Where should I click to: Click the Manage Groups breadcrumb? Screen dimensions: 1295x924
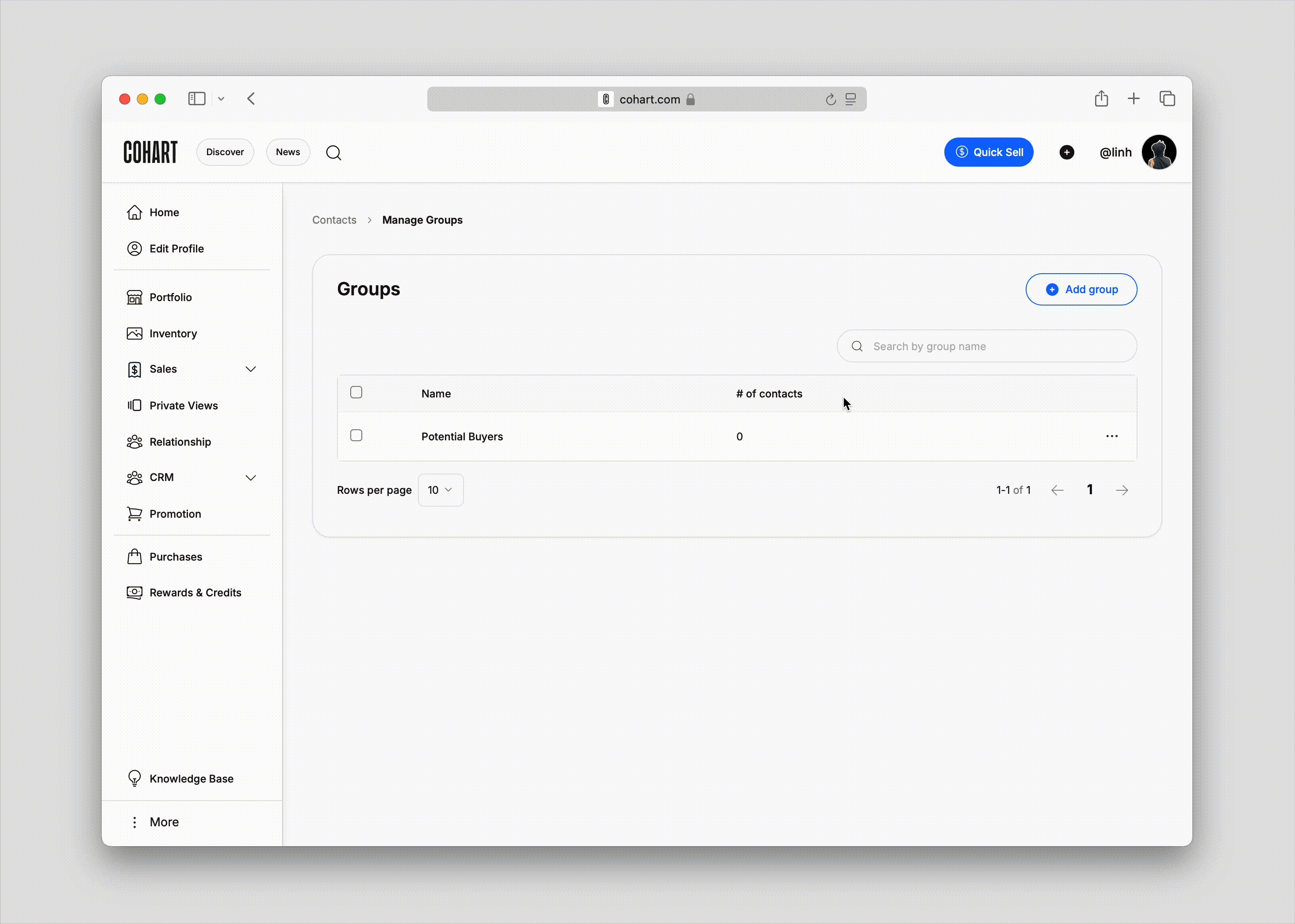point(422,220)
